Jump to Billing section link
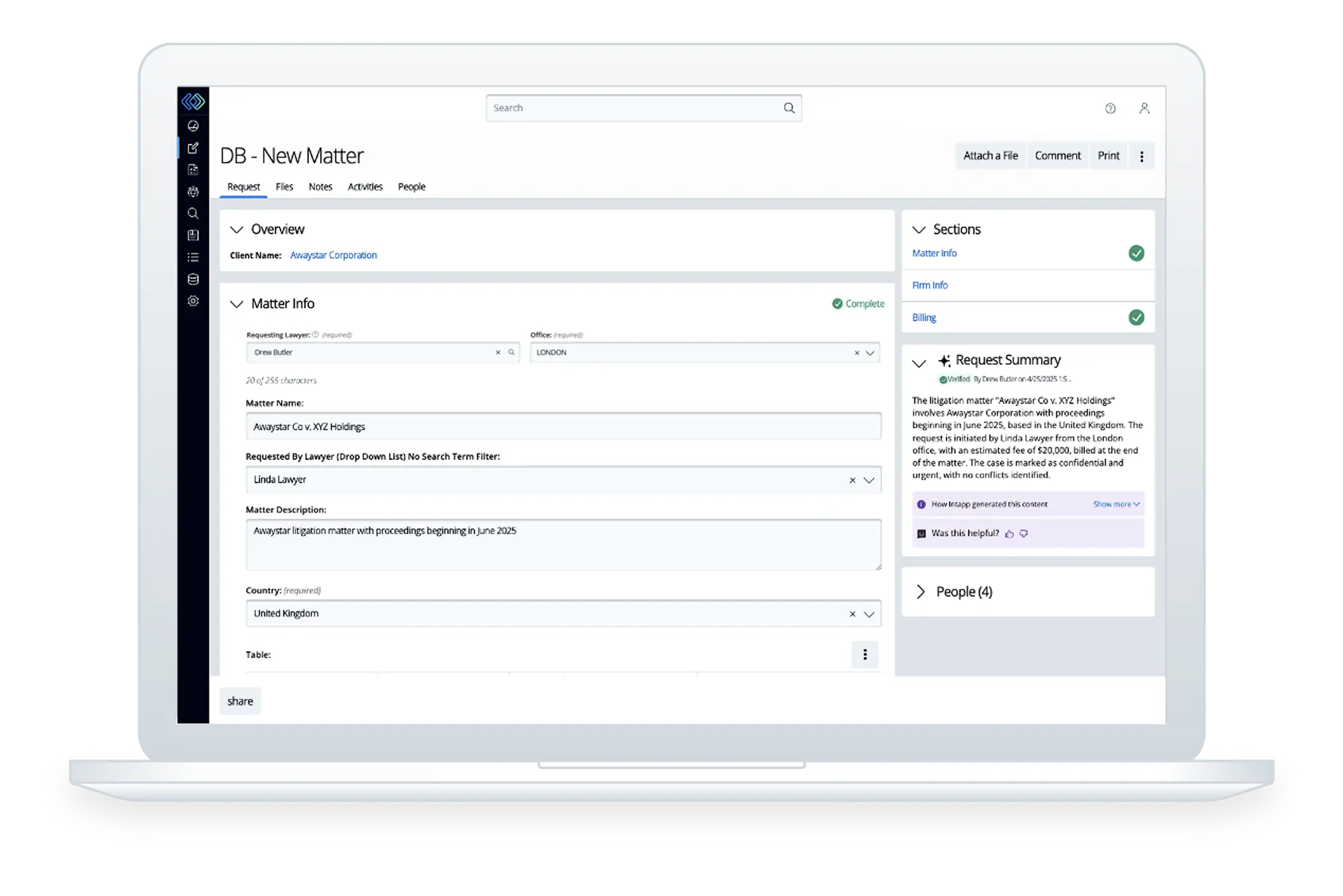Image resolution: width=1343 pixels, height=896 pixels. click(924, 318)
